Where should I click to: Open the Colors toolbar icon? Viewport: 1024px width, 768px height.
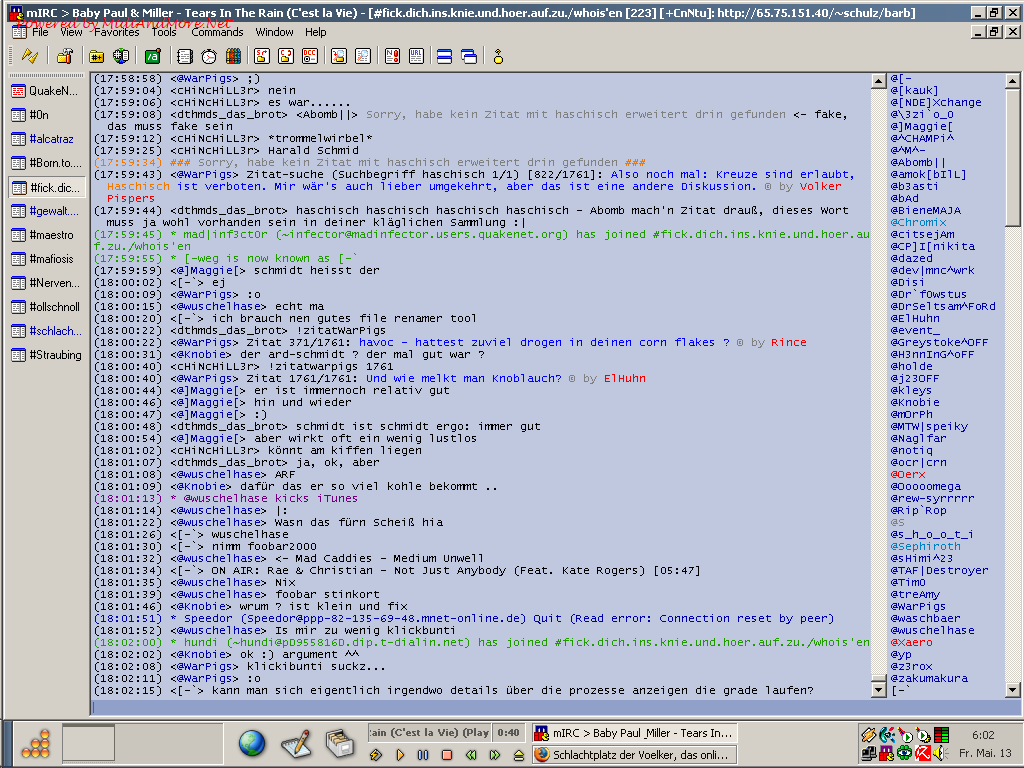(x=233, y=56)
